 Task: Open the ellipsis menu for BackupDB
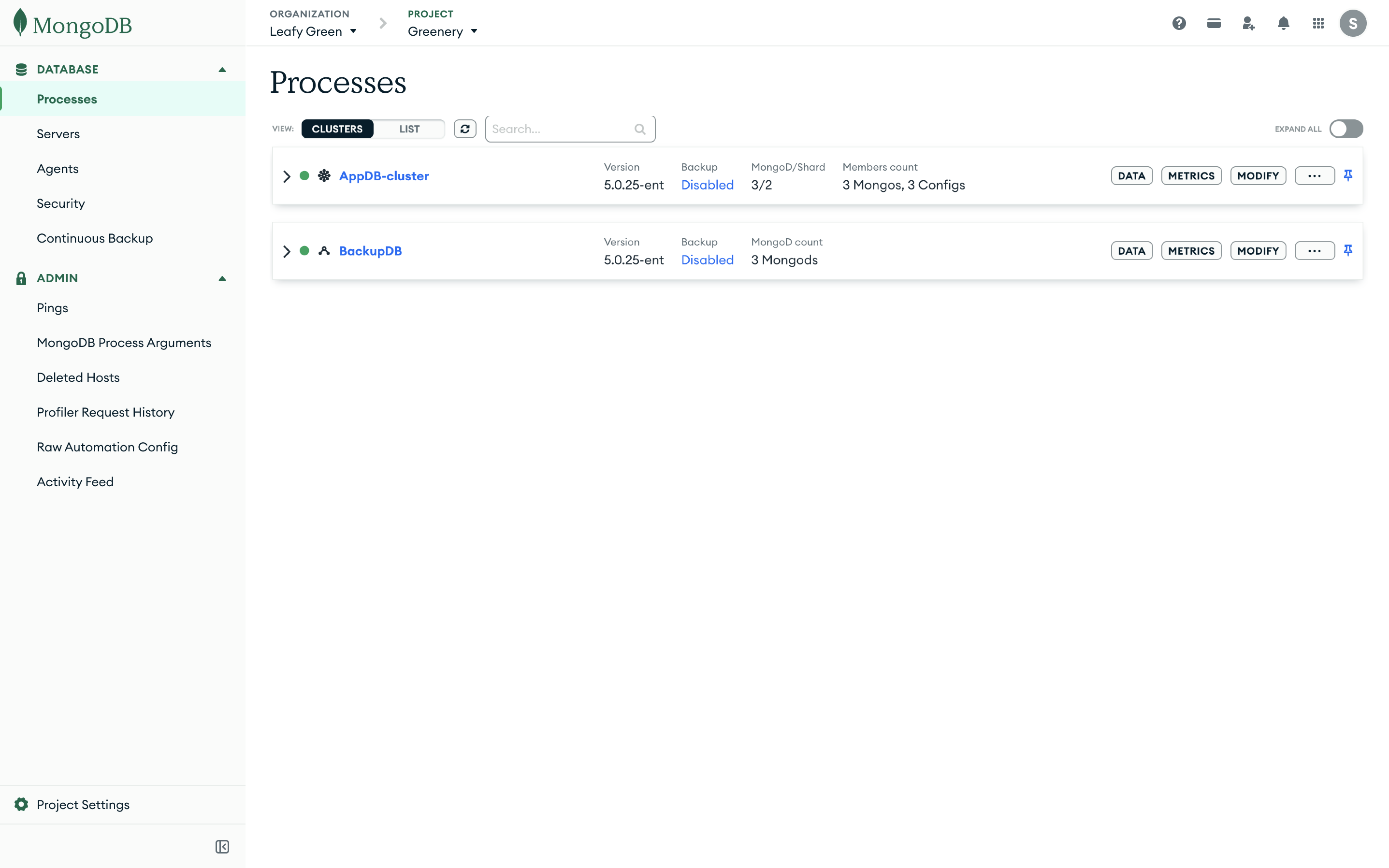pyautogui.click(x=1315, y=250)
